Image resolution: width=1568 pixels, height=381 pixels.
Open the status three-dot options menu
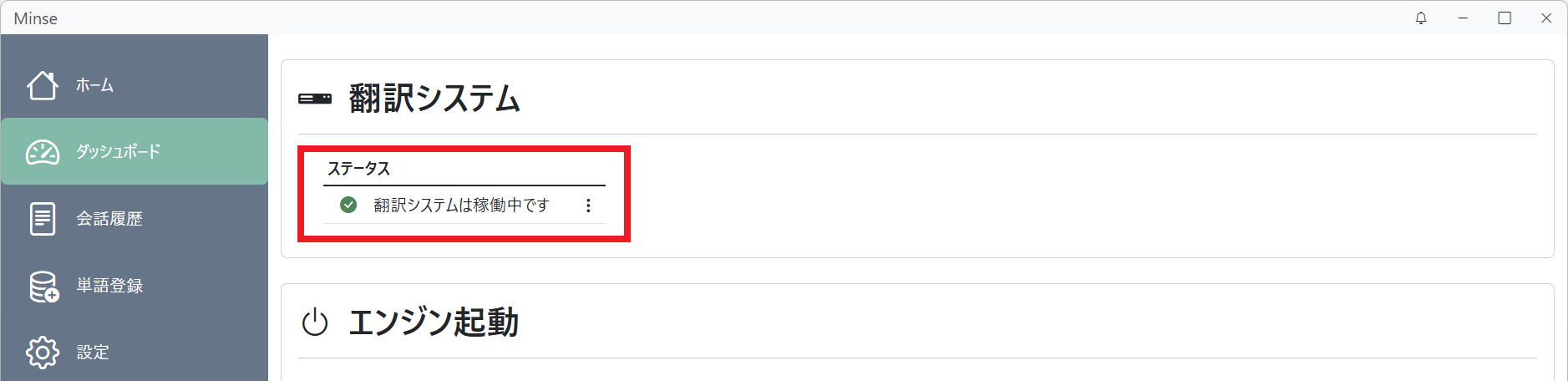tap(588, 205)
